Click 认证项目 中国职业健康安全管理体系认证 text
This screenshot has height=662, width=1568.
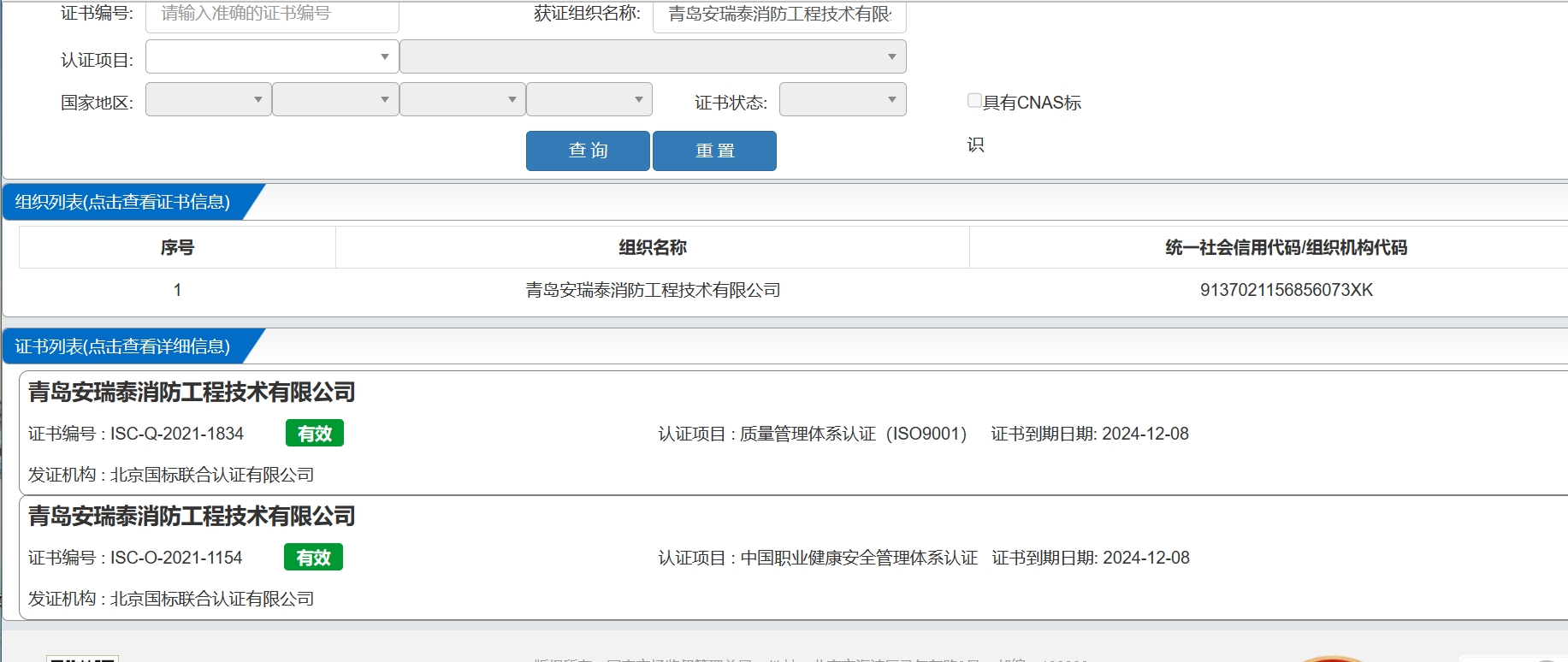click(818, 558)
